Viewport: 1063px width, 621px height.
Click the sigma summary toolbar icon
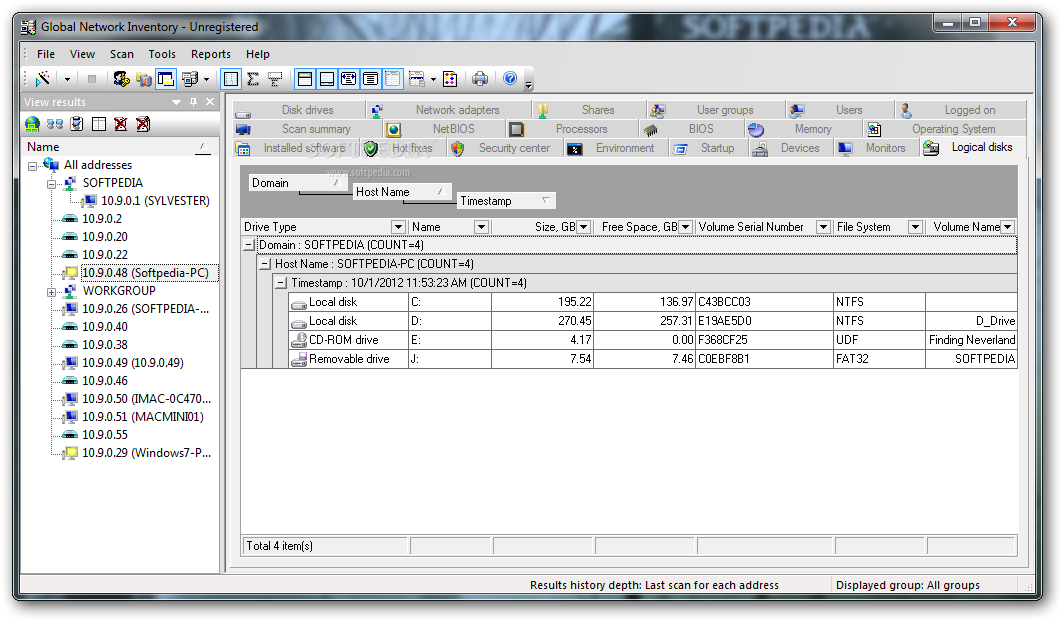tap(253, 79)
